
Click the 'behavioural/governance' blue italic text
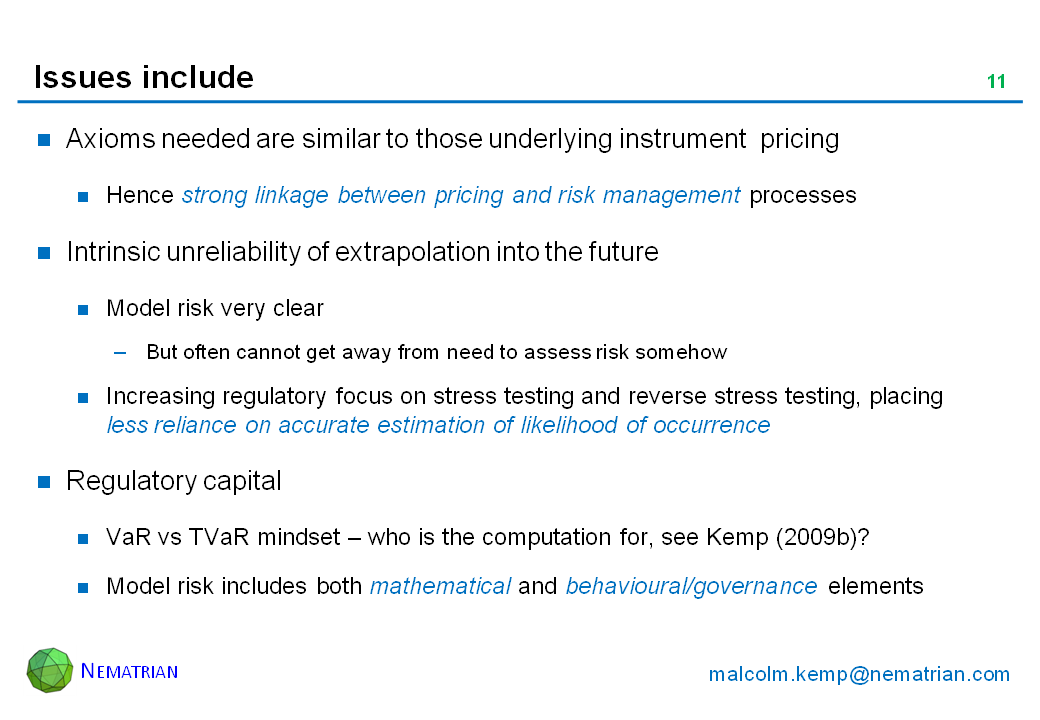coord(691,586)
